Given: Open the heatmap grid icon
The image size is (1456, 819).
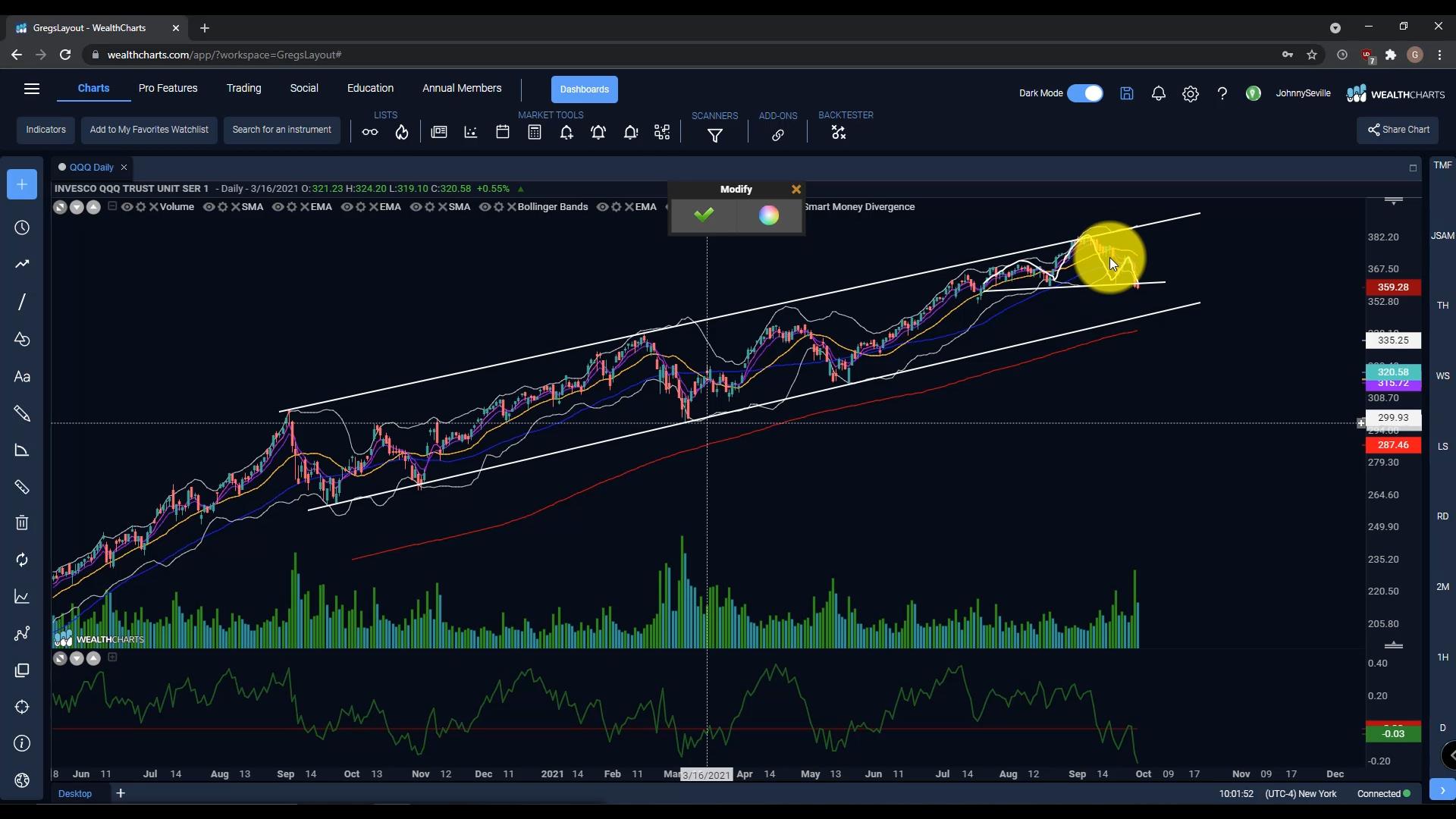Looking at the screenshot, I should tap(663, 133).
